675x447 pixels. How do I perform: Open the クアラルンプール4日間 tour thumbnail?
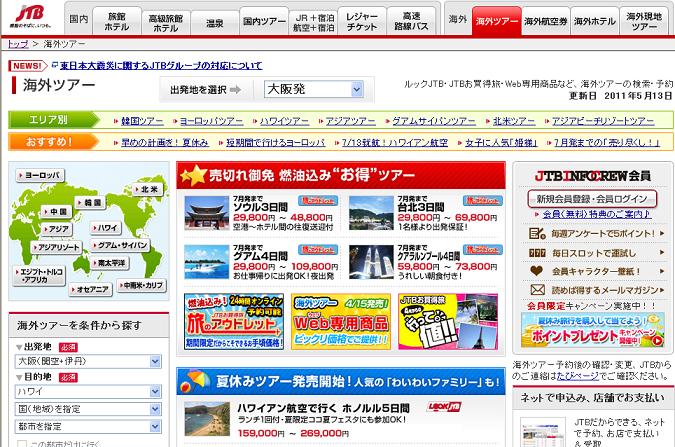coord(371,262)
